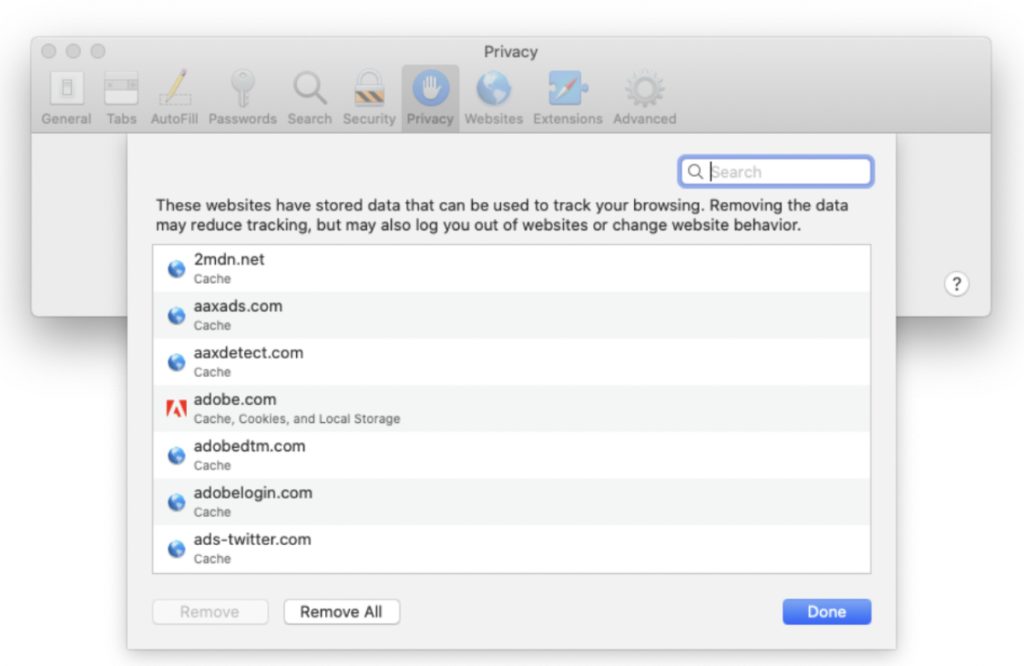Open the Security padlock icon
The width and height of the screenshot is (1024, 666).
(369, 88)
